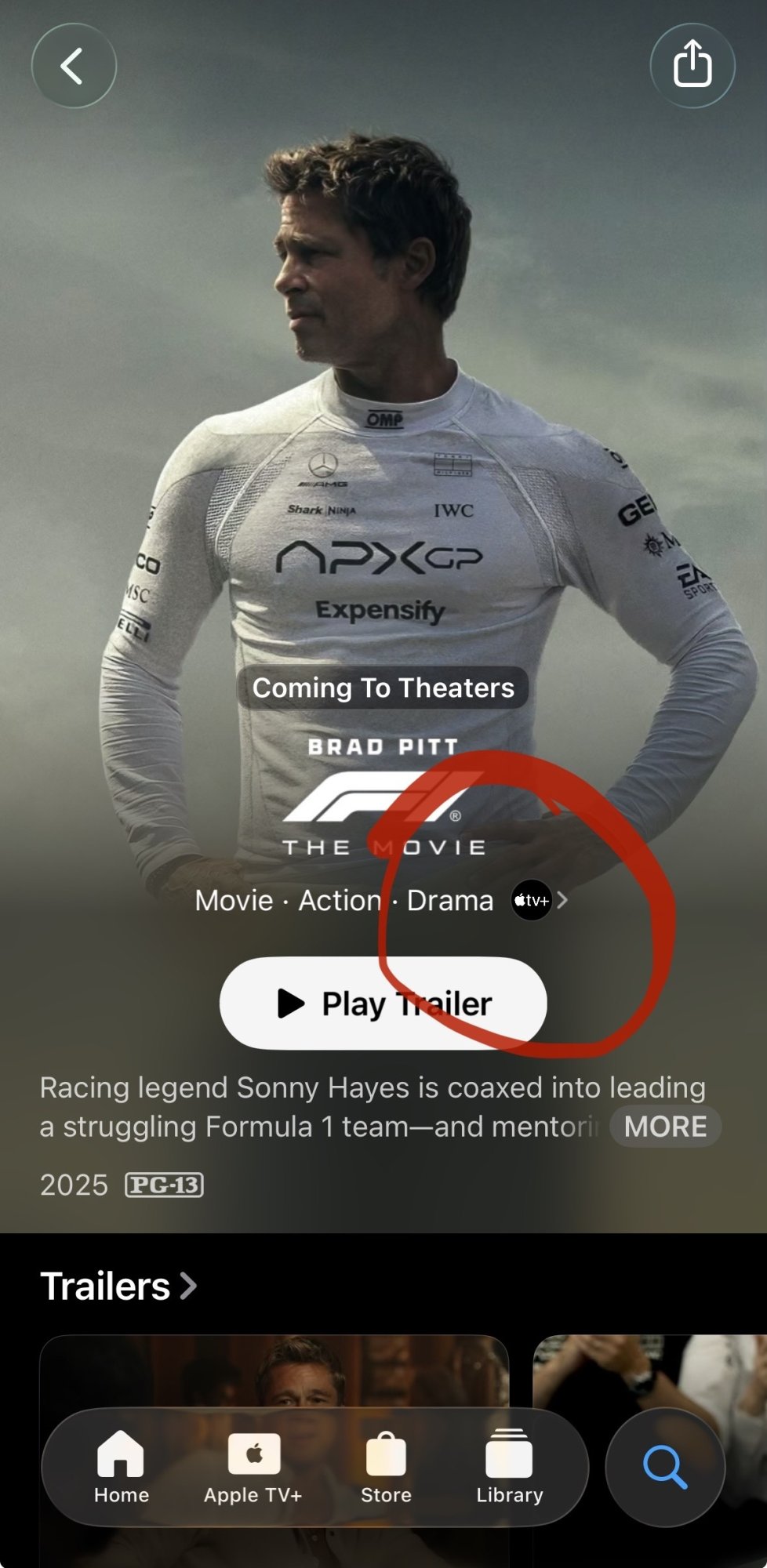Viewport: 767px width, 1568px height.
Task: Tap the F1 The Movie logo
Action: [x=383, y=797]
